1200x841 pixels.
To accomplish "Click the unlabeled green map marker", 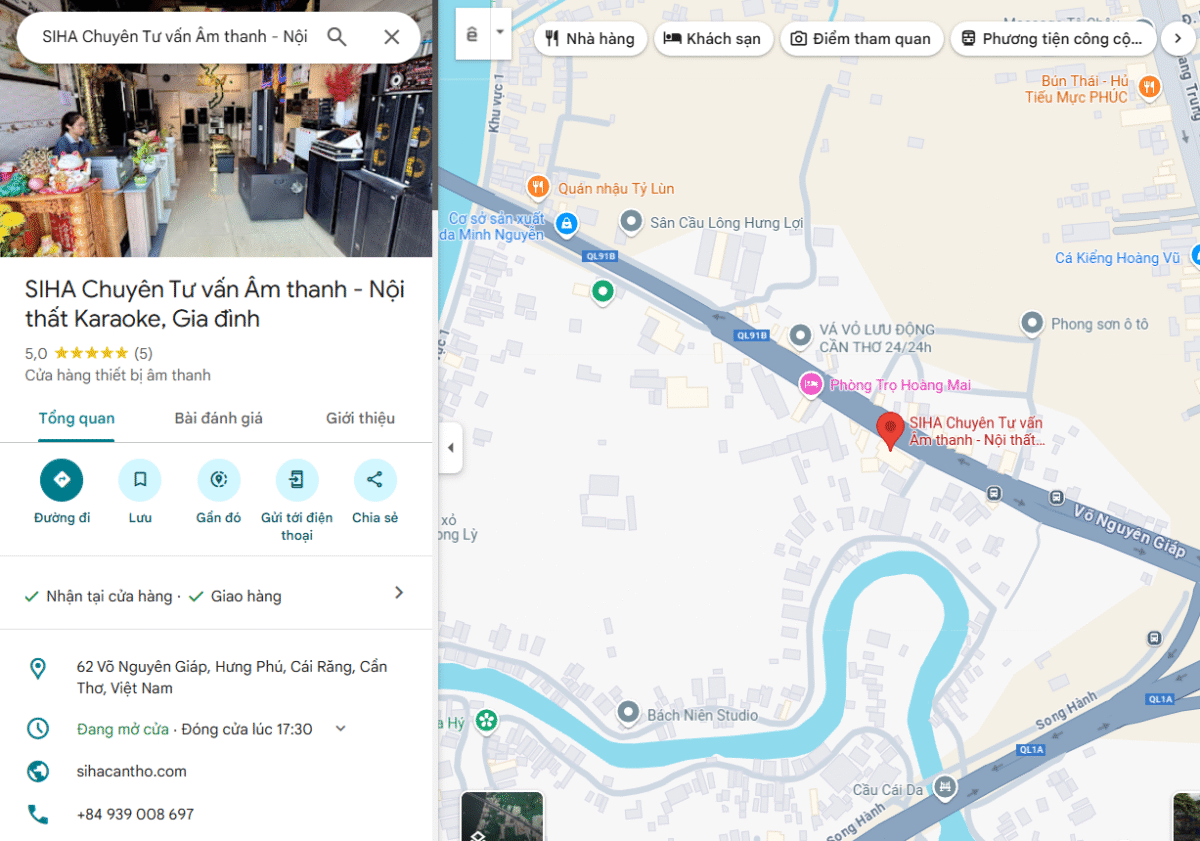I will tap(602, 292).
